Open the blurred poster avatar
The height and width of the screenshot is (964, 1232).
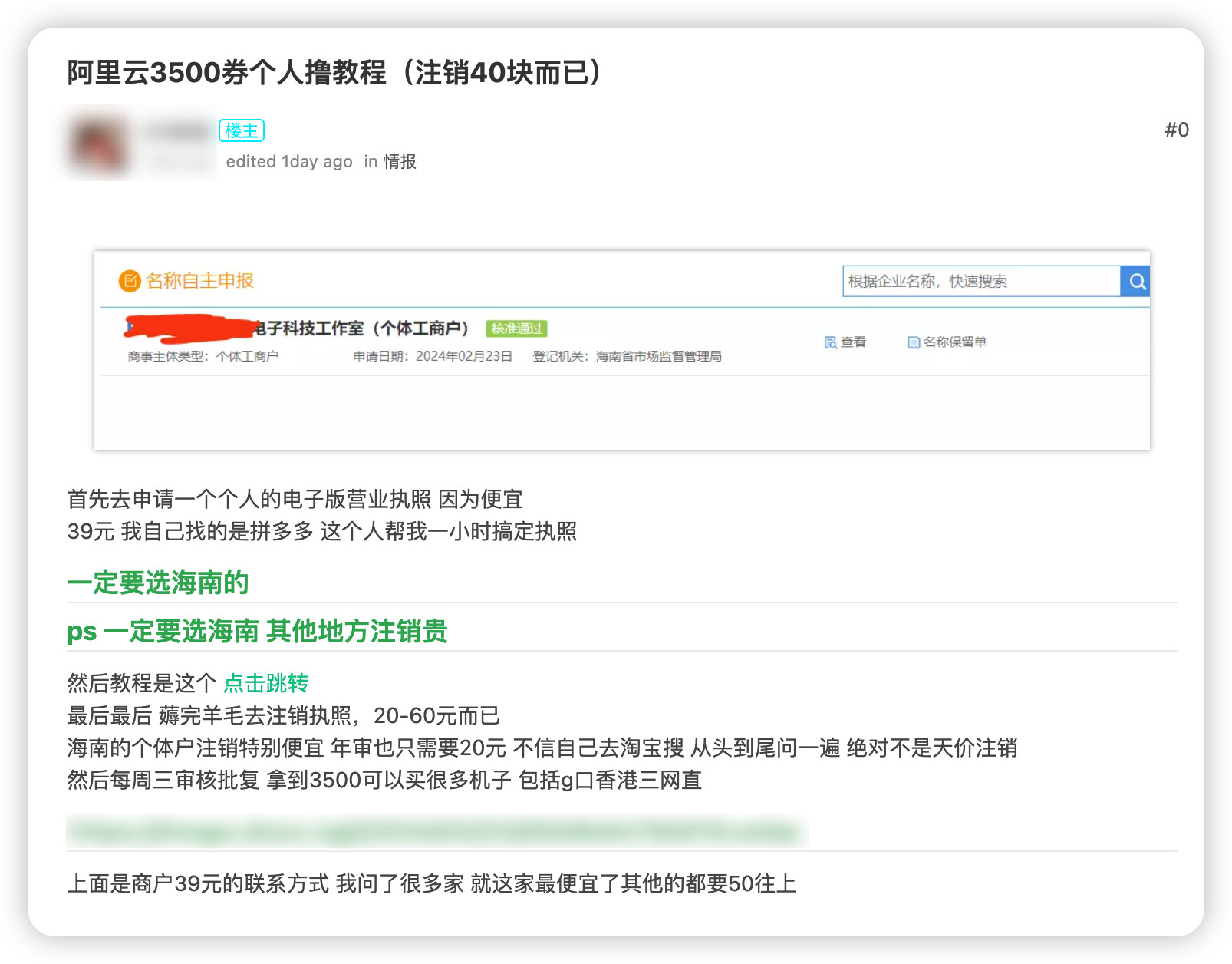(98, 144)
